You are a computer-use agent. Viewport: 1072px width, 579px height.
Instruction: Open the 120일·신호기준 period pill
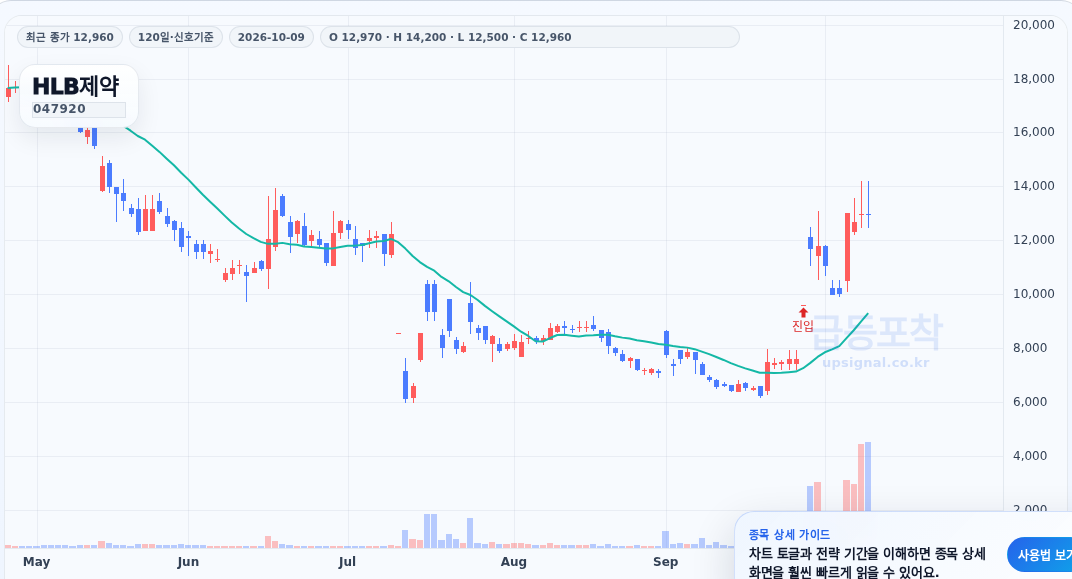(176, 37)
